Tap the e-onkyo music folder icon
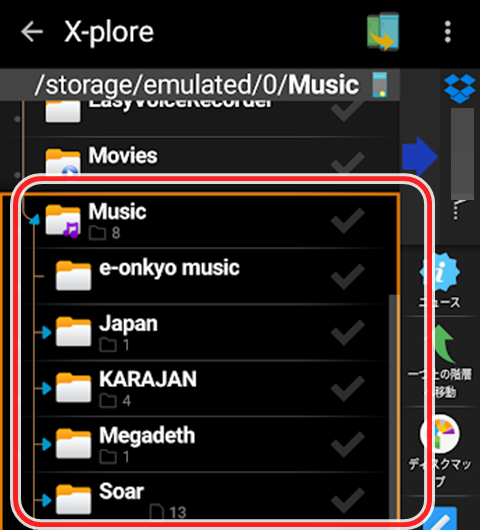Image resolution: width=480 pixels, height=530 pixels. click(x=73, y=275)
